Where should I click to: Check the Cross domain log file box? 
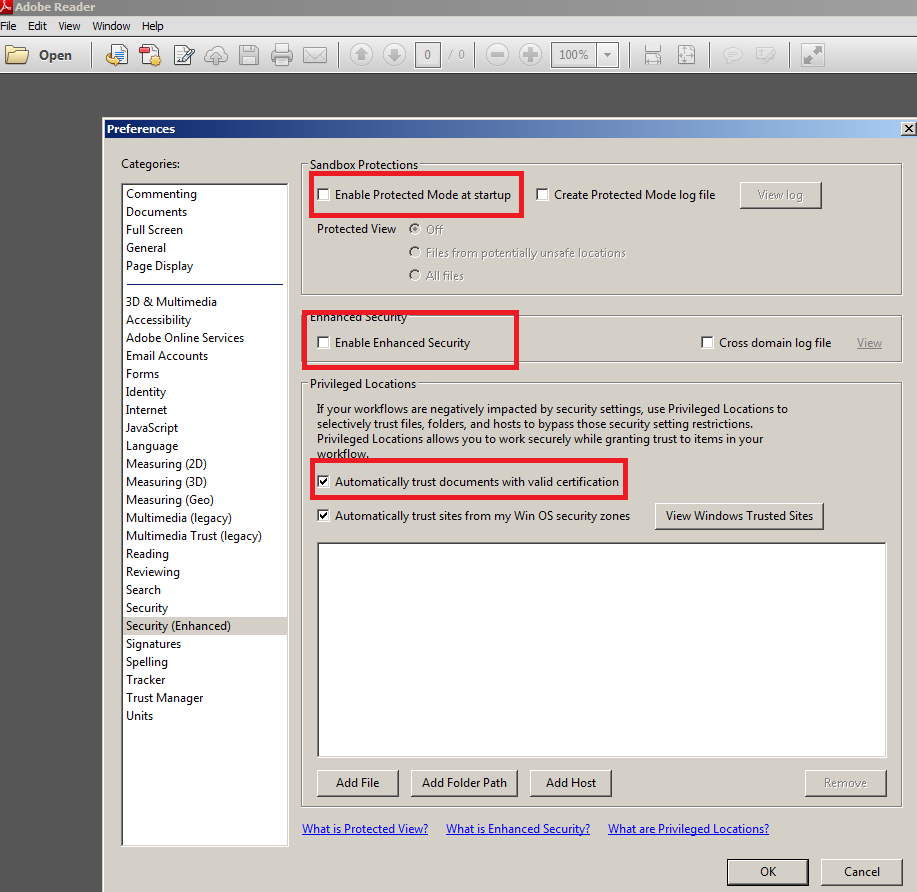pyautogui.click(x=708, y=342)
